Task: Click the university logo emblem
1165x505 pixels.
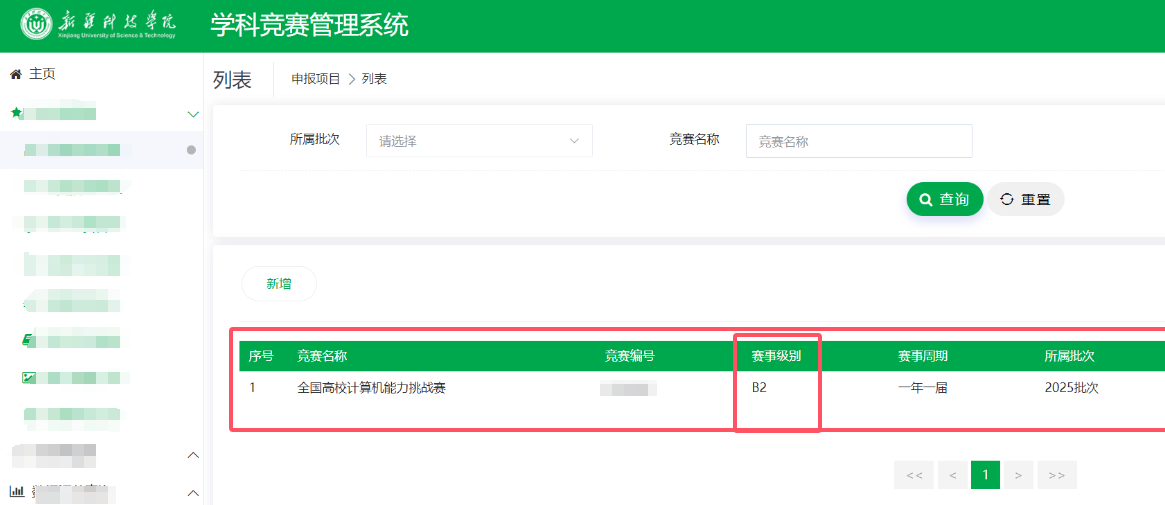Action: point(35,25)
